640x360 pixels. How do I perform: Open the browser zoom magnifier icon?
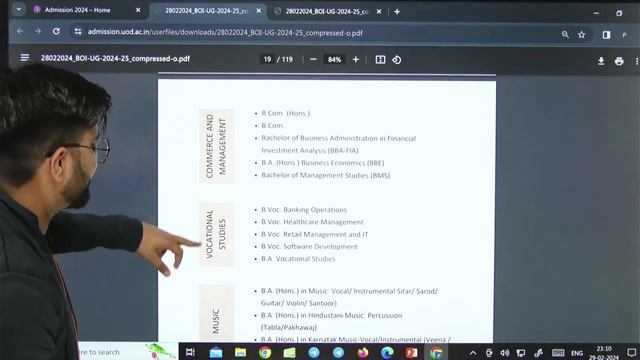point(565,35)
